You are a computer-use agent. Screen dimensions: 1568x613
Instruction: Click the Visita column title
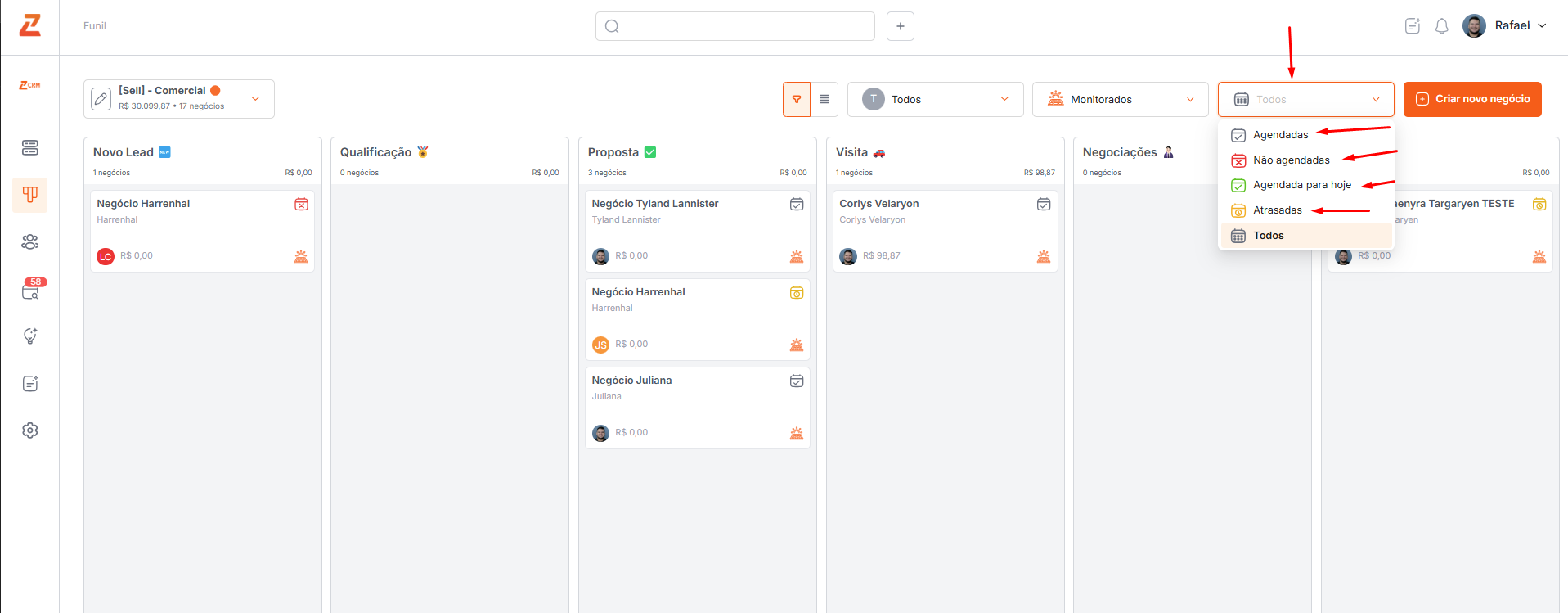click(851, 152)
